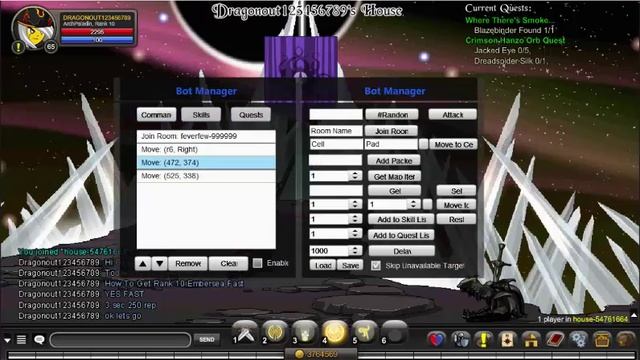Click the Remove button
This screenshot has height=360, width=640.
coord(188,264)
